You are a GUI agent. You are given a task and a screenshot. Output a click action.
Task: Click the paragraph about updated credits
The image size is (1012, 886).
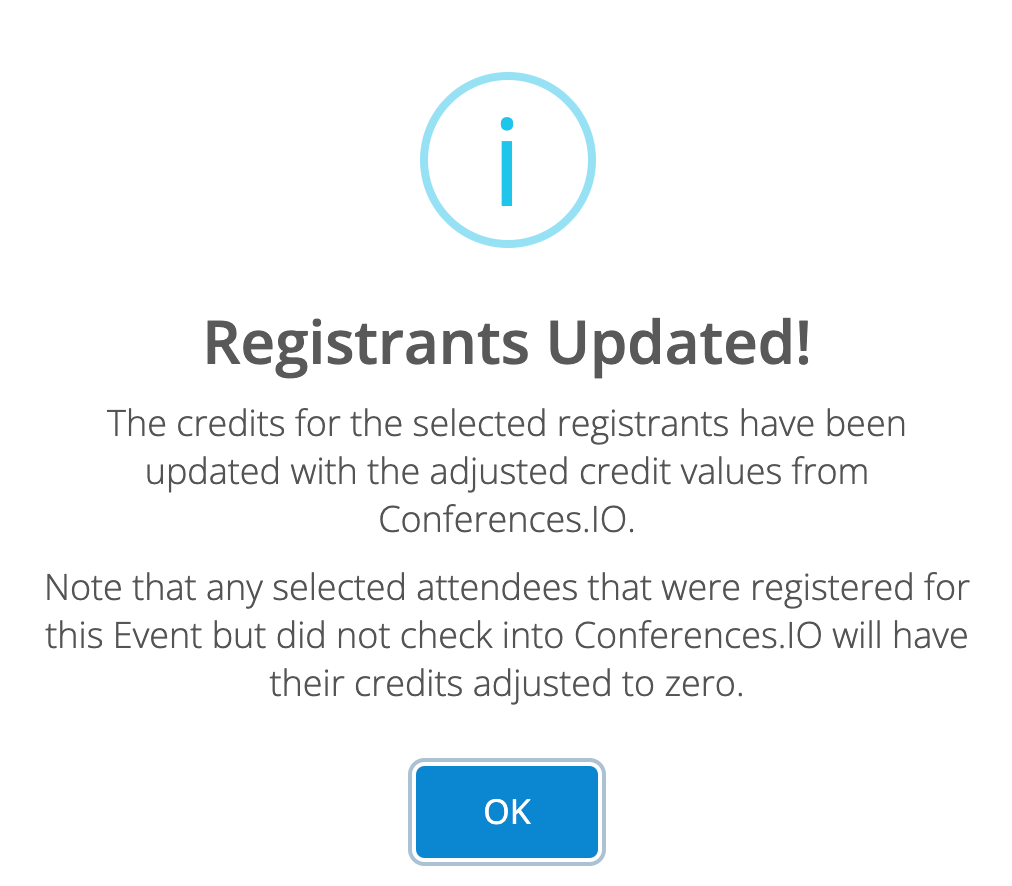click(507, 471)
